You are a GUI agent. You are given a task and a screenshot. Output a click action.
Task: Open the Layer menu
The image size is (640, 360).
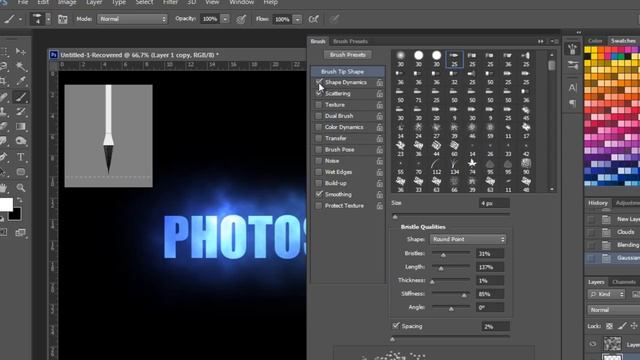(x=94, y=2)
